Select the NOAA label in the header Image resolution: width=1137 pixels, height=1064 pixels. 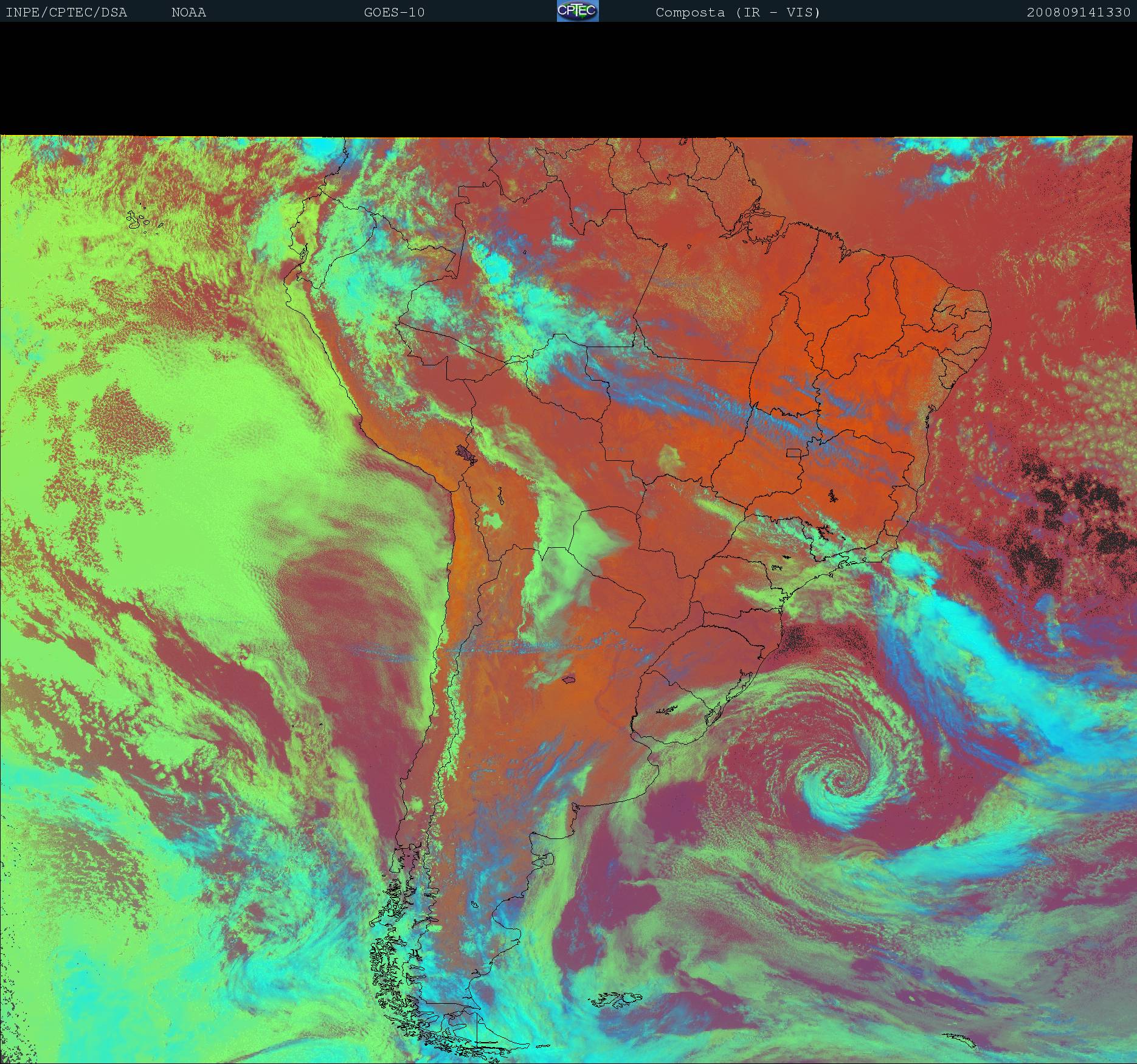[188, 12]
